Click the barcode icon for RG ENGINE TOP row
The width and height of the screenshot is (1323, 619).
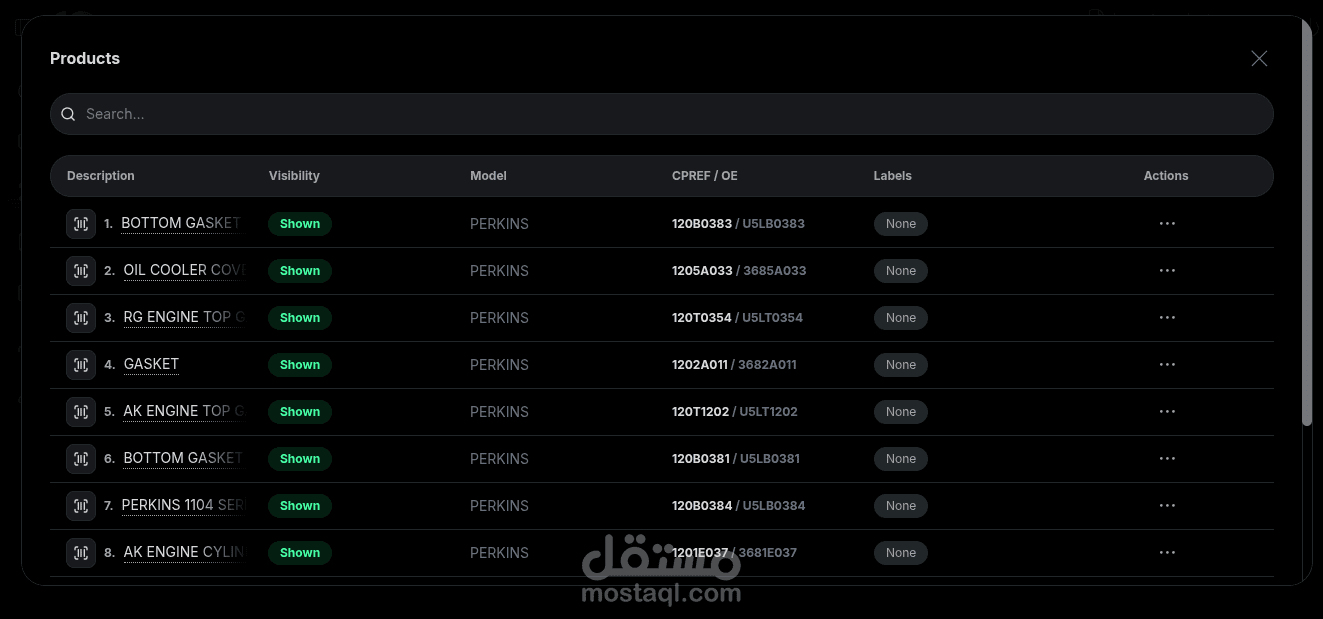pyautogui.click(x=81, y=318)
